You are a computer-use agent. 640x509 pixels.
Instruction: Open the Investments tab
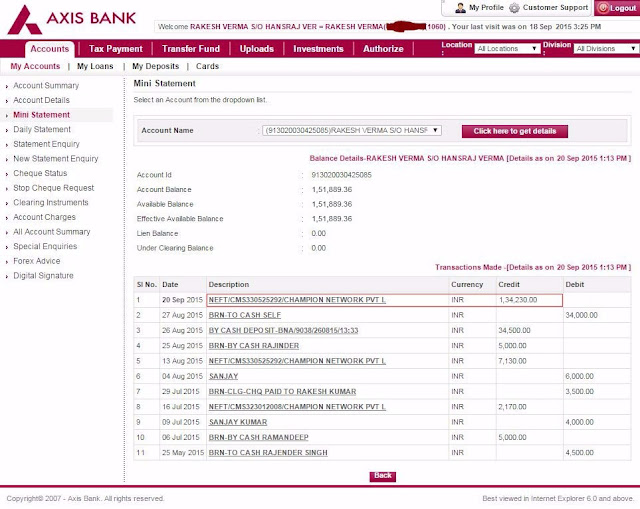[318, 49]
